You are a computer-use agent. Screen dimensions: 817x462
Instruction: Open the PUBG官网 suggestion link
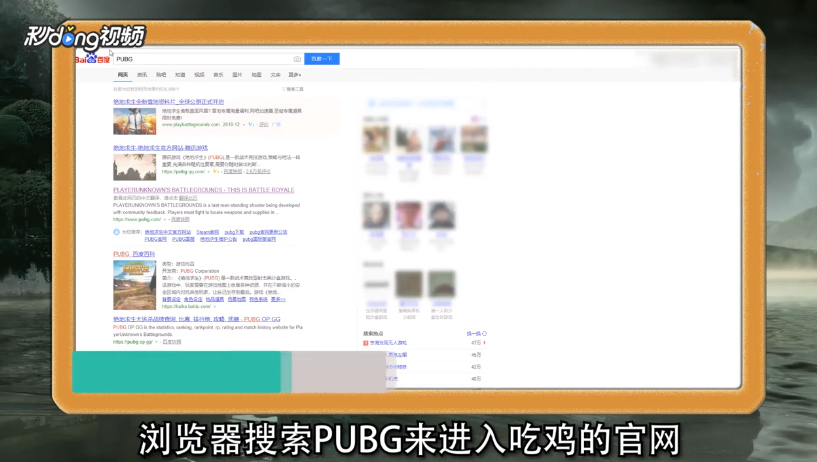tap(155, 240)
